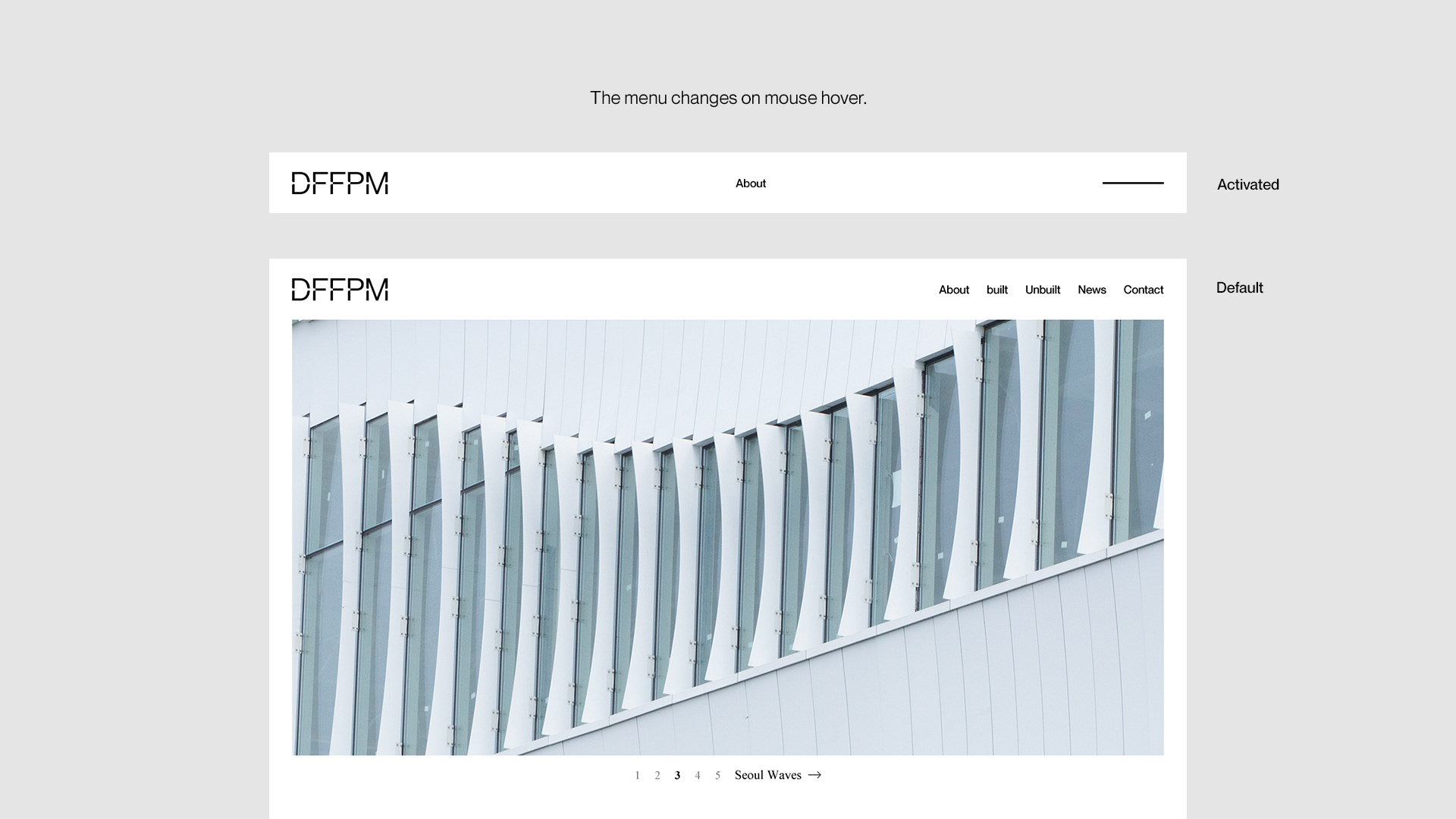Click the Activated state label

pos(1248,184)
